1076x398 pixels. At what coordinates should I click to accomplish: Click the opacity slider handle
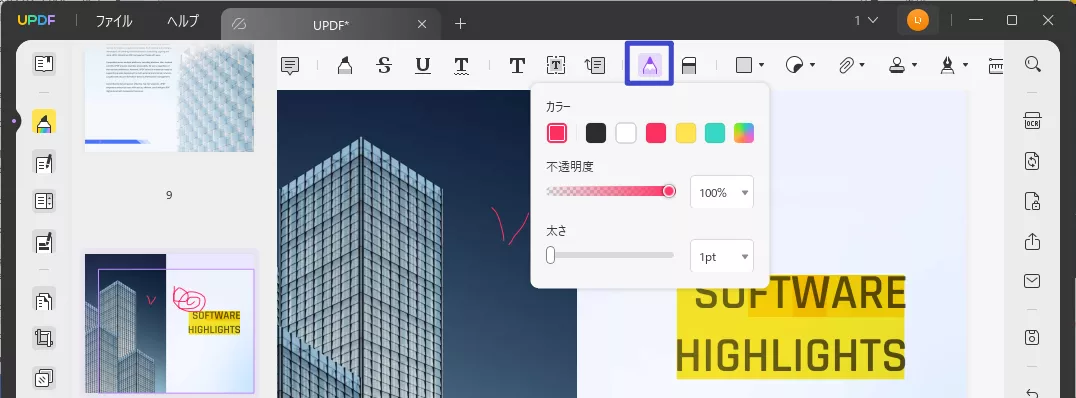click(x=669, y=191)
